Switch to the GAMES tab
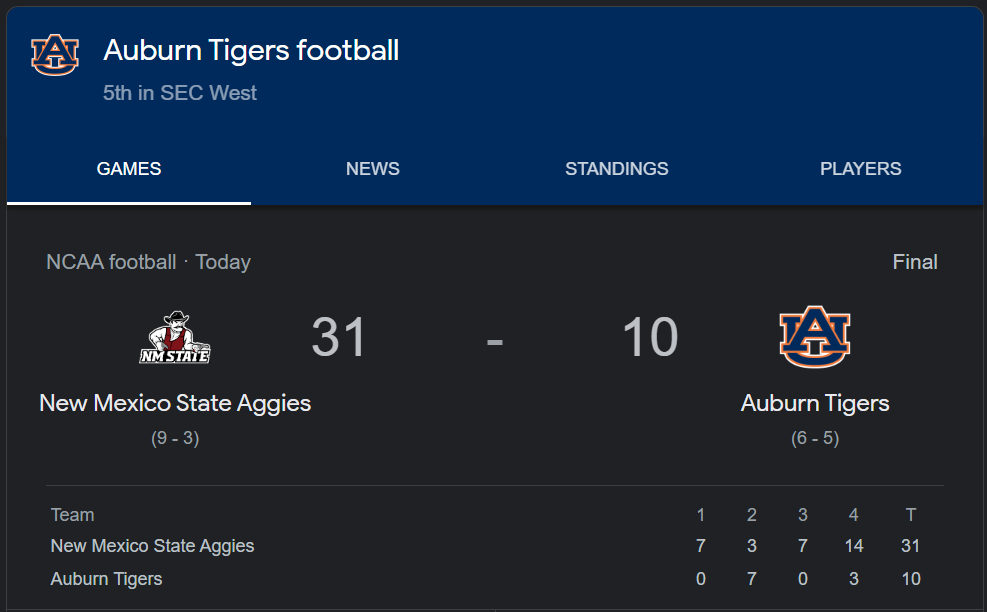Image resolution: width=987 pixels, height=612 pixels. (x=129, y=169)
